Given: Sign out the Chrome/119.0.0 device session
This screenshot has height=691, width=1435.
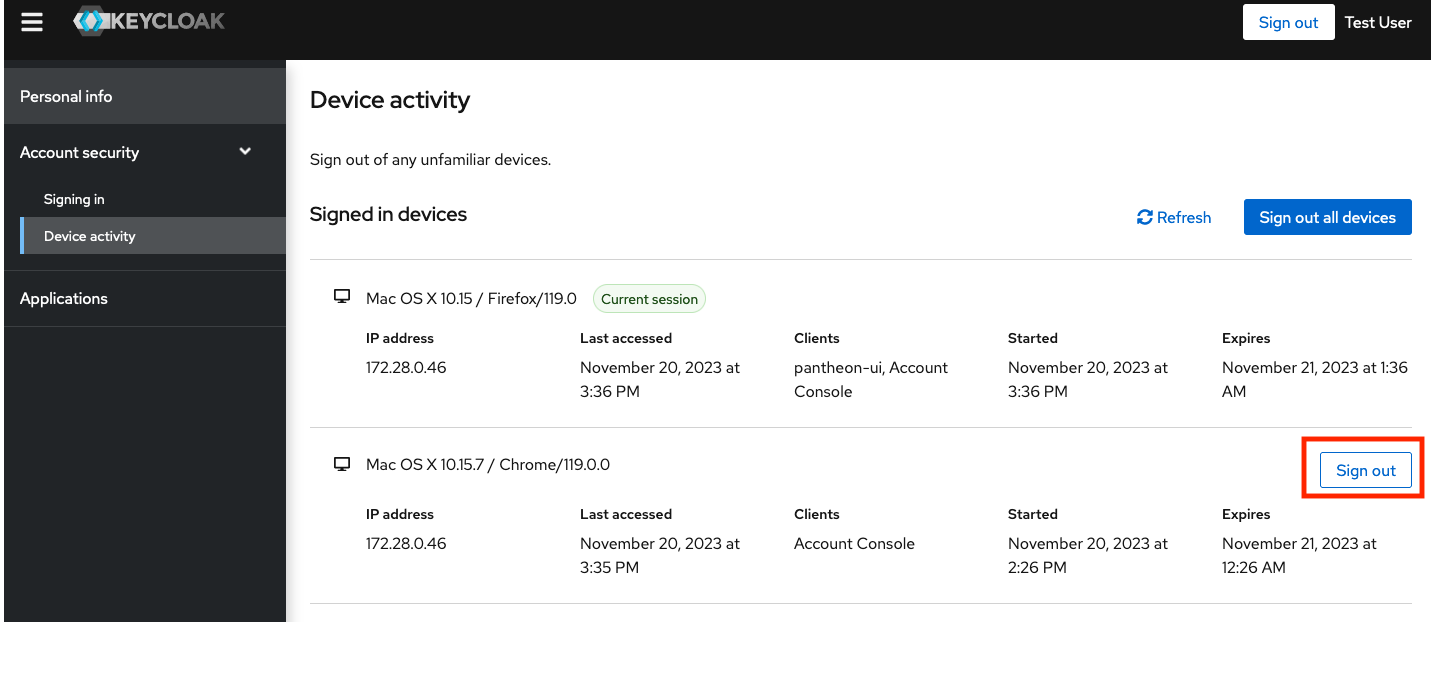Looking at the screenshot, I should (x=1365, y=471).
